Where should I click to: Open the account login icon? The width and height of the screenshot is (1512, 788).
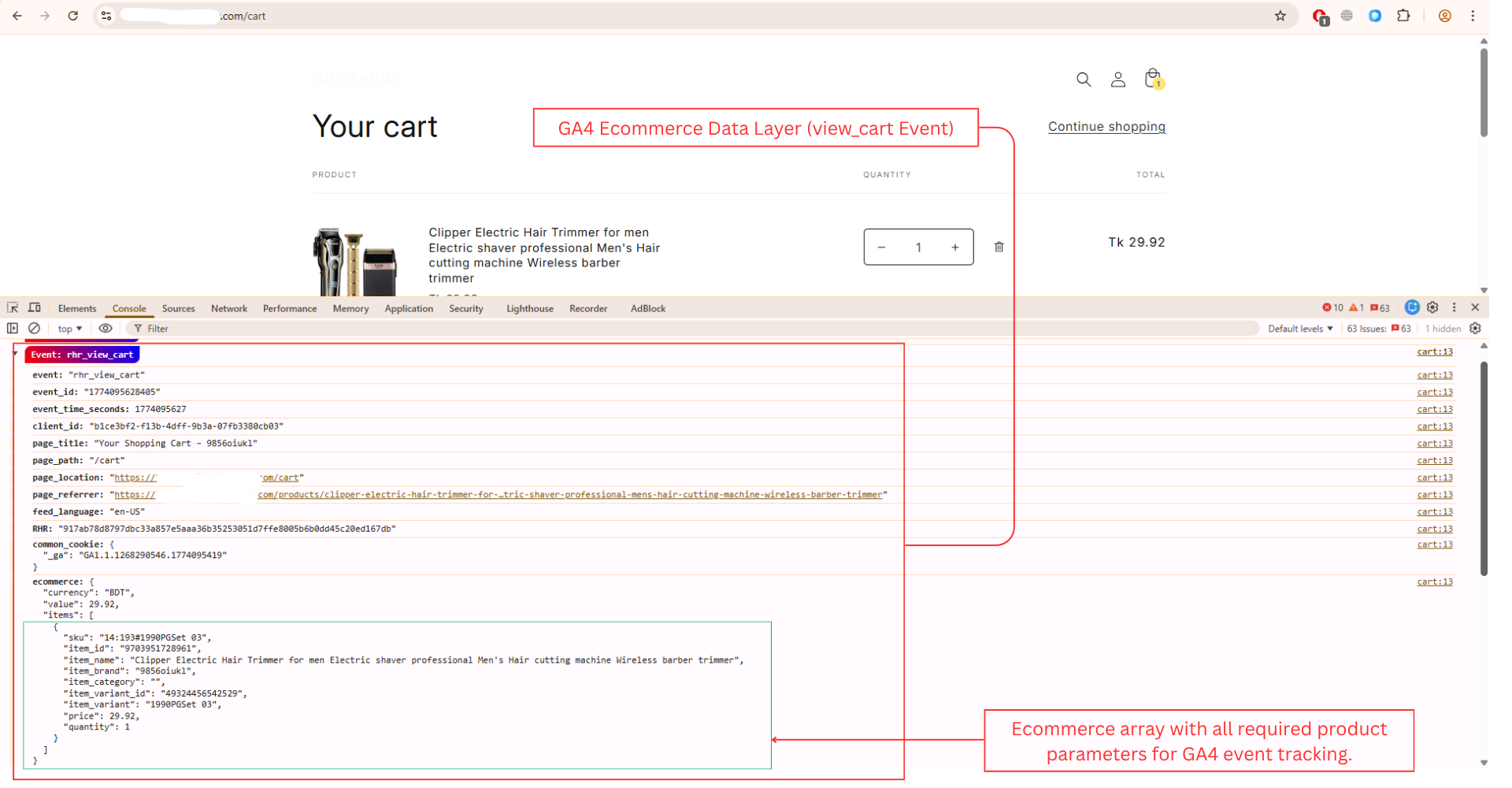(1118, 80)
